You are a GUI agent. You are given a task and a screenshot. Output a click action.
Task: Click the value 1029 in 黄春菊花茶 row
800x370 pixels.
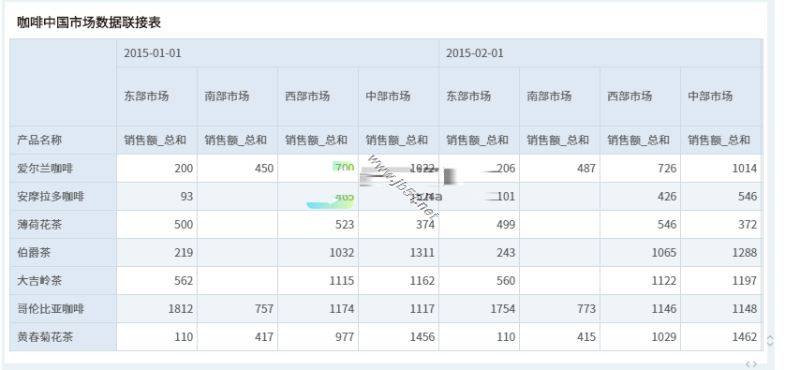pos(664,337)
